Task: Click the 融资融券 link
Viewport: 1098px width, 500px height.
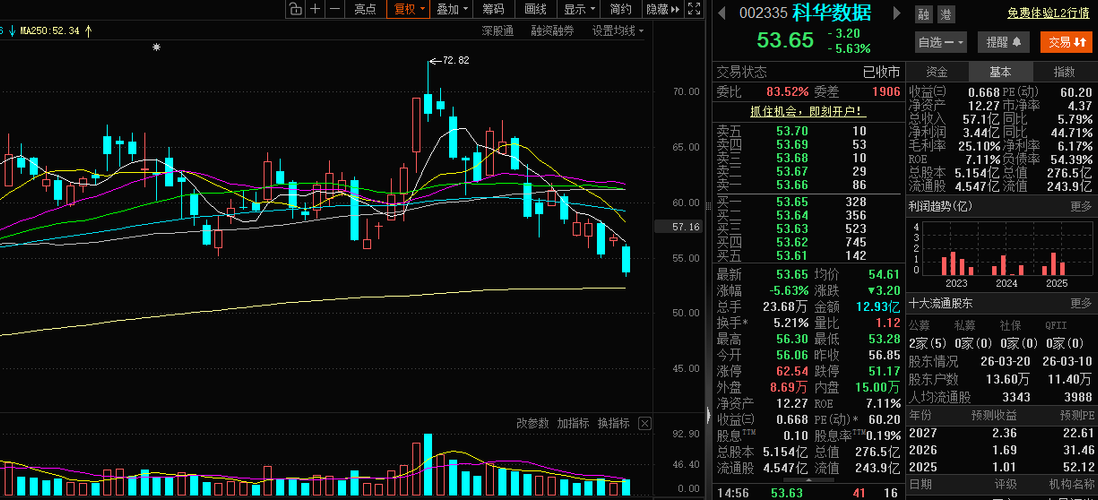Action: tap(552, 31)
